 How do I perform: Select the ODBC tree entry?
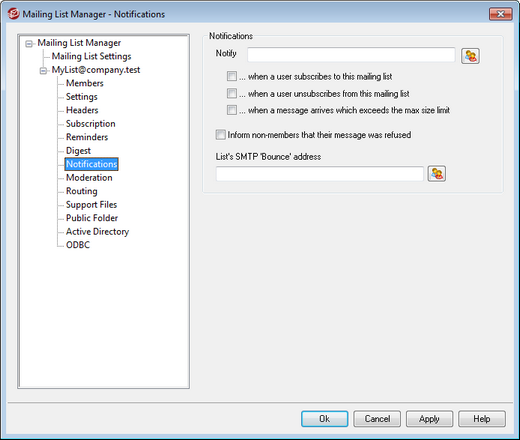(x=78, y=245)
